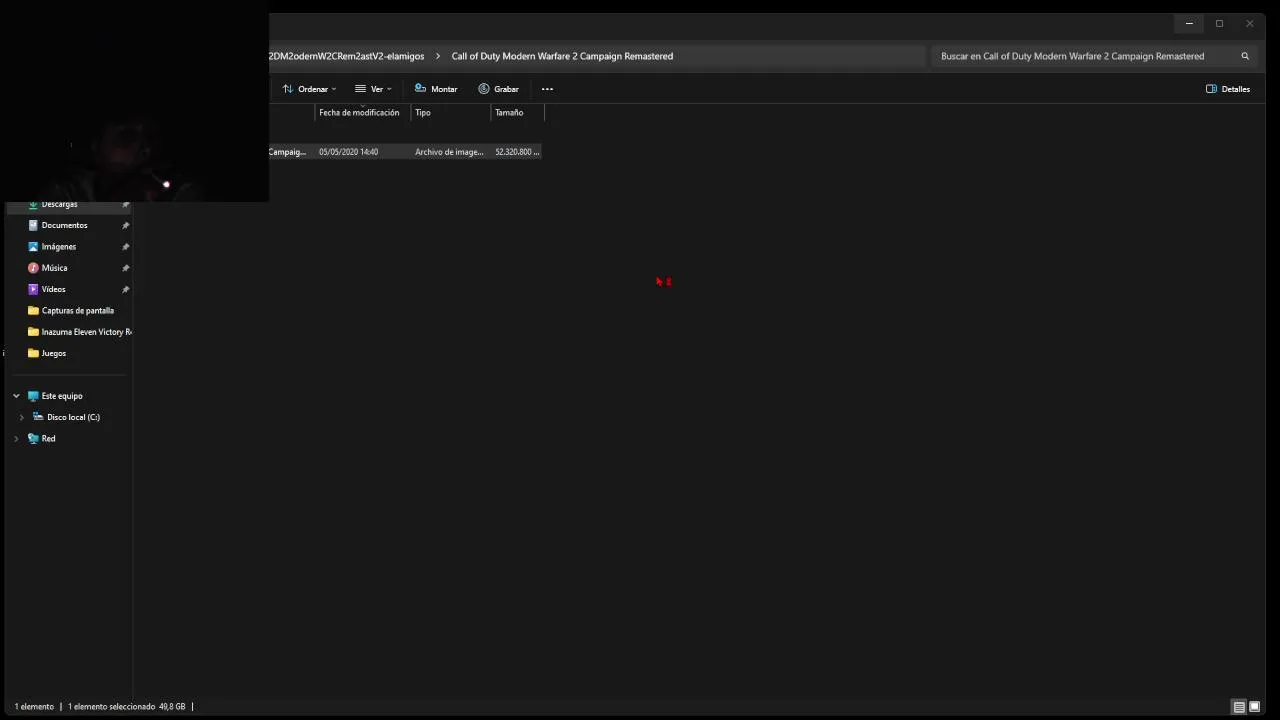Go to the 2DM2odernW2CRem2astV2-elamigos breadcrumb folder

click(x=346, y=56)
